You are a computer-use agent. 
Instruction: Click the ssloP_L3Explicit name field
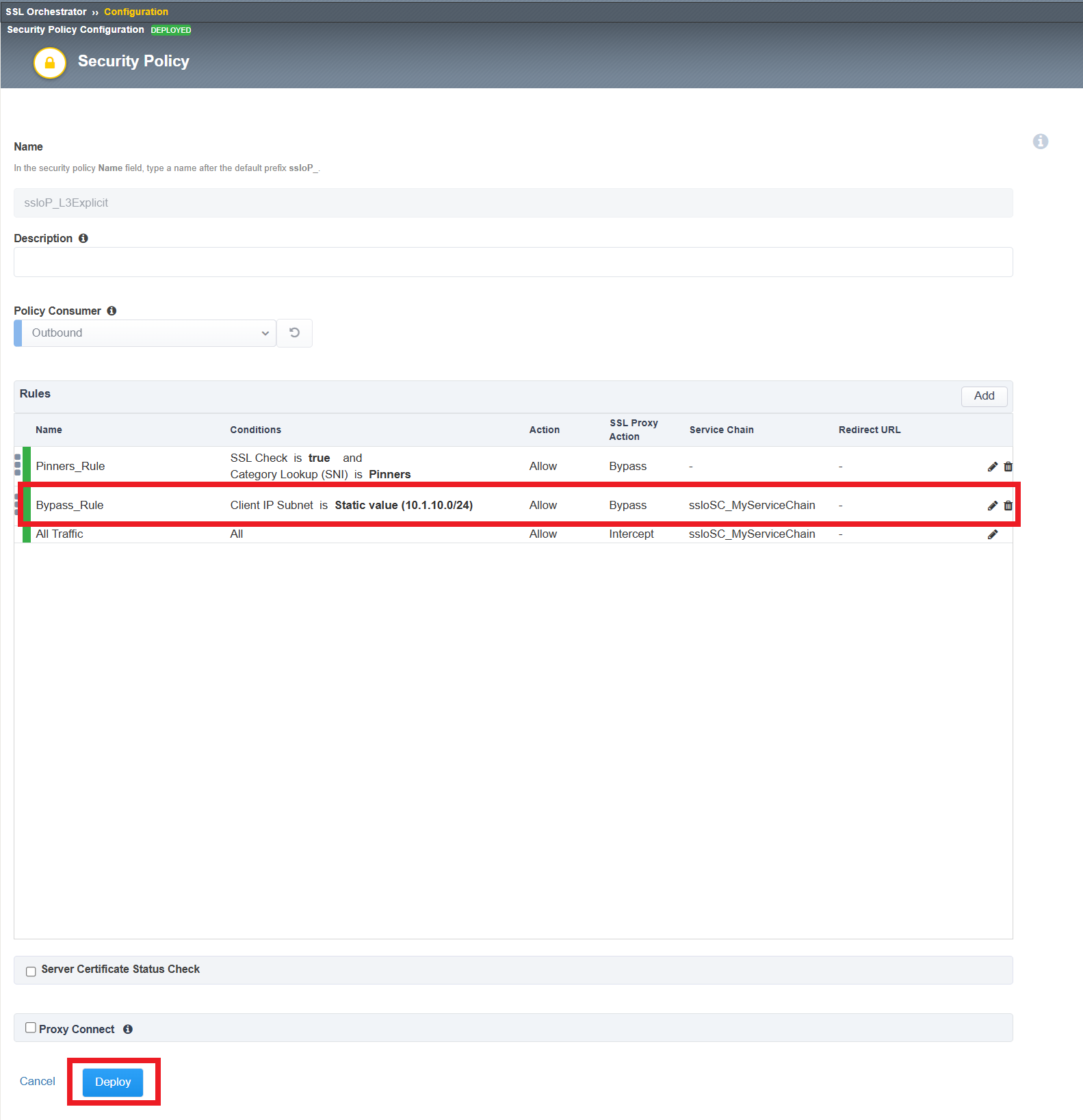click(x=513, y=203)
